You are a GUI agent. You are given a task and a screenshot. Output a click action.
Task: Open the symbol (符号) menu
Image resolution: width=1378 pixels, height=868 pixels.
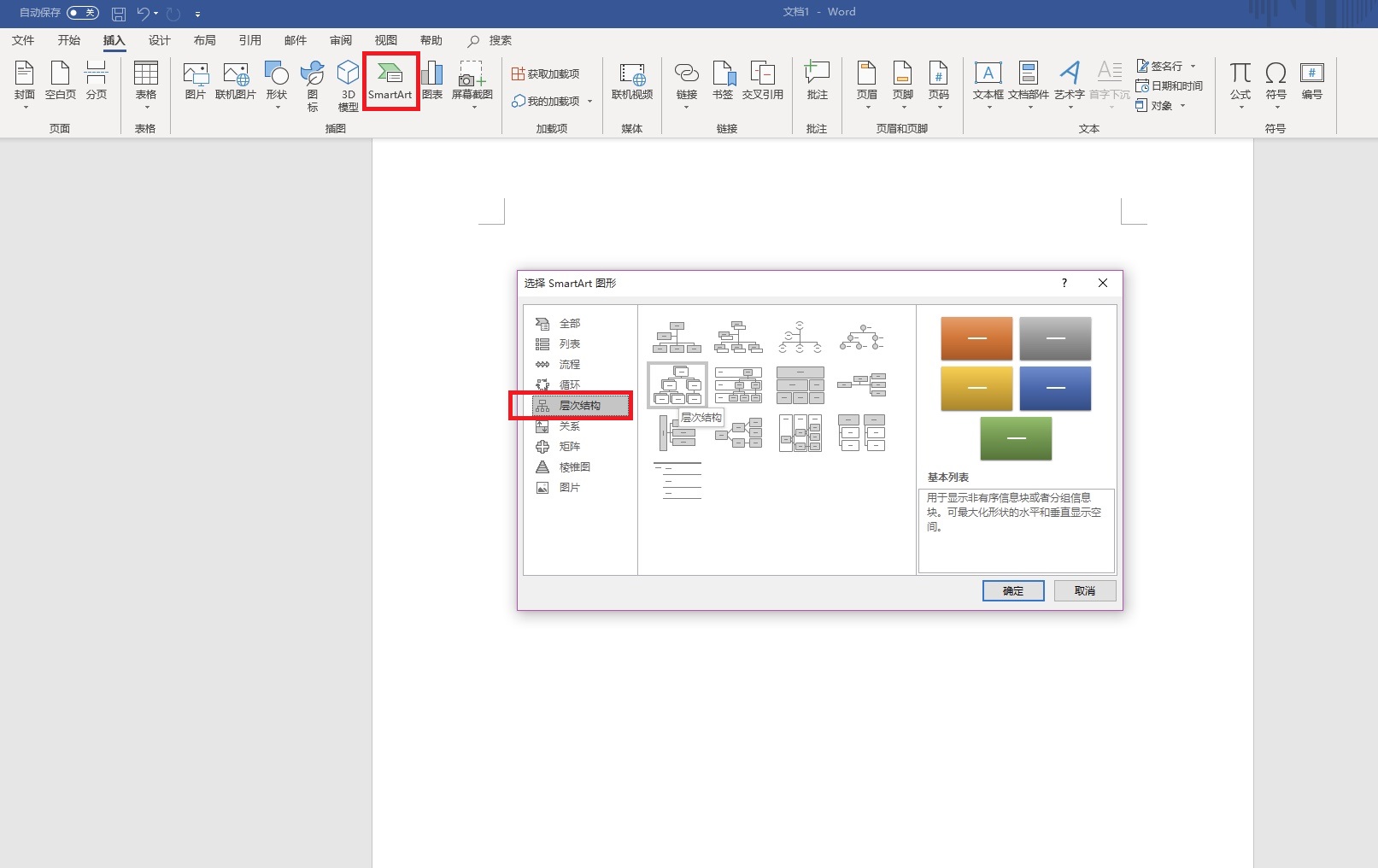coord(1276,85)
